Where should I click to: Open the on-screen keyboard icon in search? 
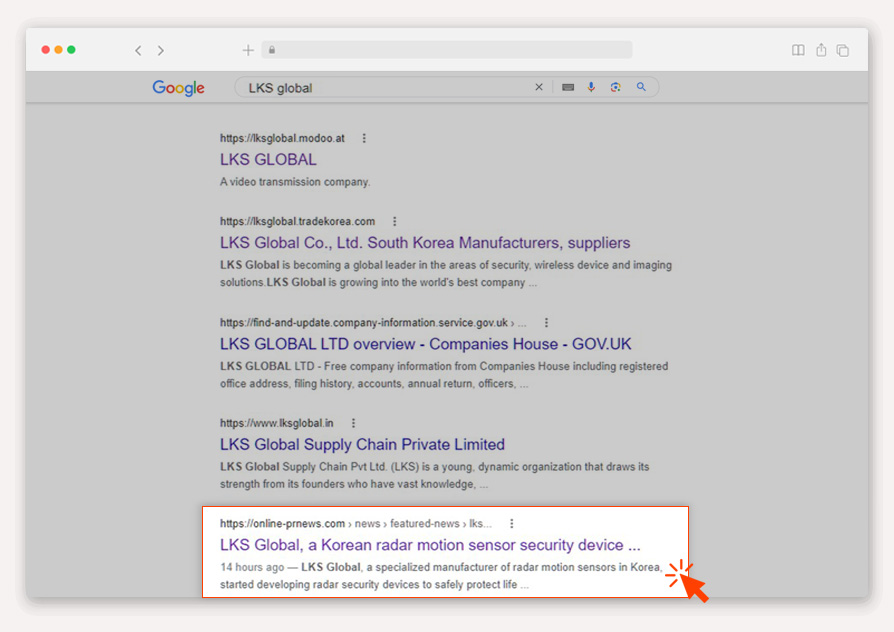click(x=568, y=87)
